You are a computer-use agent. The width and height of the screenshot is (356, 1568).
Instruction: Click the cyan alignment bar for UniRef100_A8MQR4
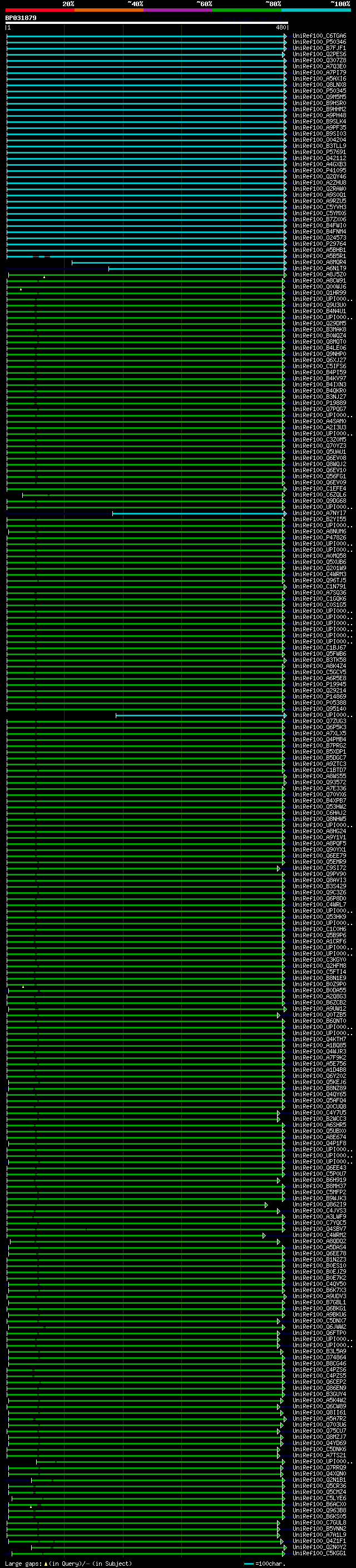179,263
